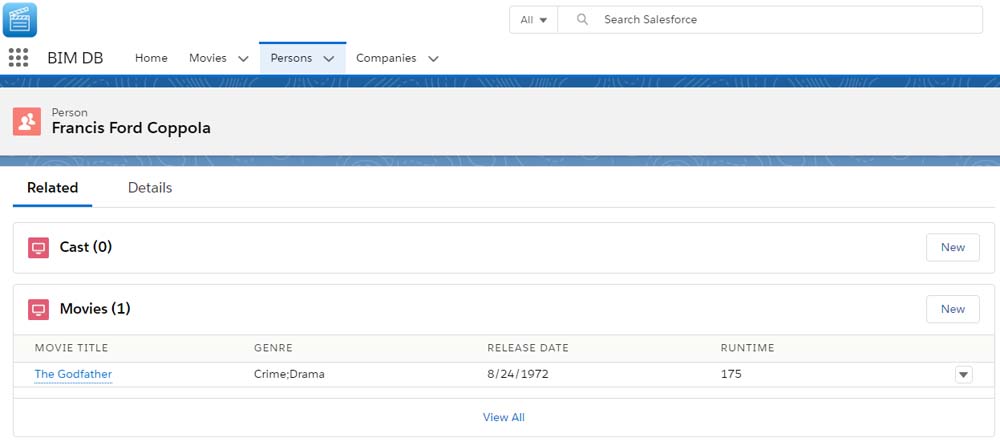Open the App Launcher grid icon
Screen dimensions: 1000x446
tap(18, 57)
